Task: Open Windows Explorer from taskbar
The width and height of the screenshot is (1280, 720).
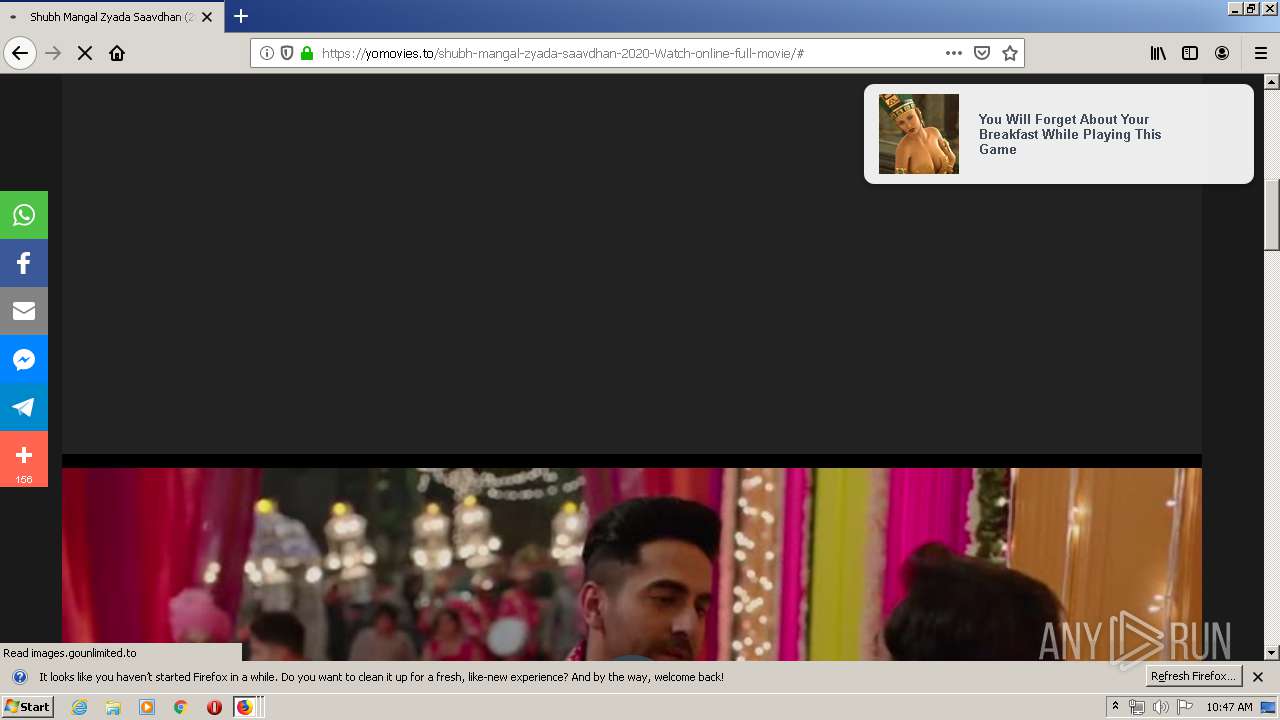Action: (113, 707)
